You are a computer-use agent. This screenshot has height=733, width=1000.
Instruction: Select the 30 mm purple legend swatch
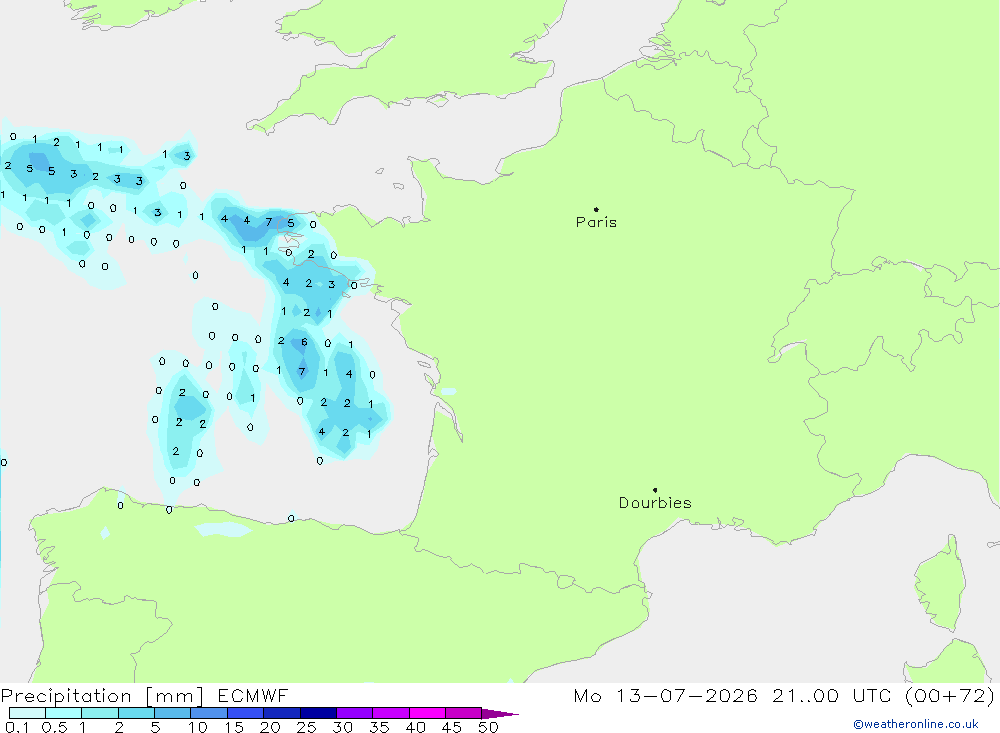tap(354, 713)
